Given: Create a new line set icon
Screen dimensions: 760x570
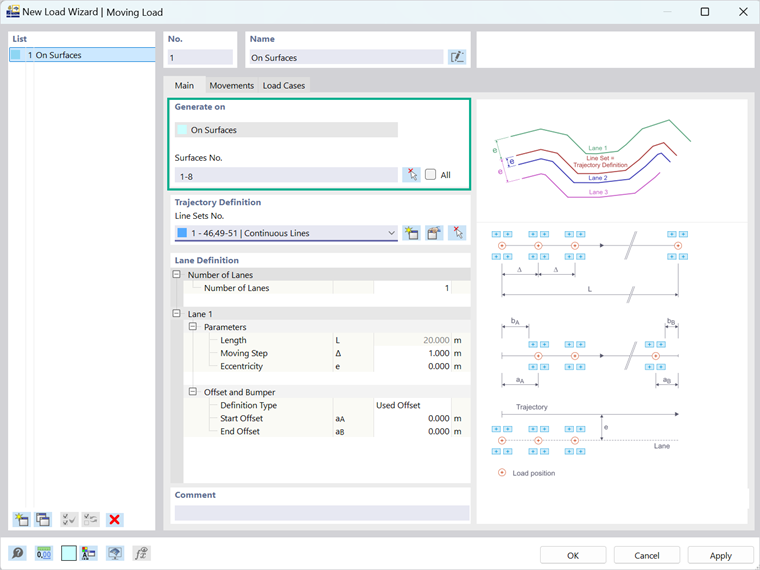Looking at the screenshot, I should [412, 233].
